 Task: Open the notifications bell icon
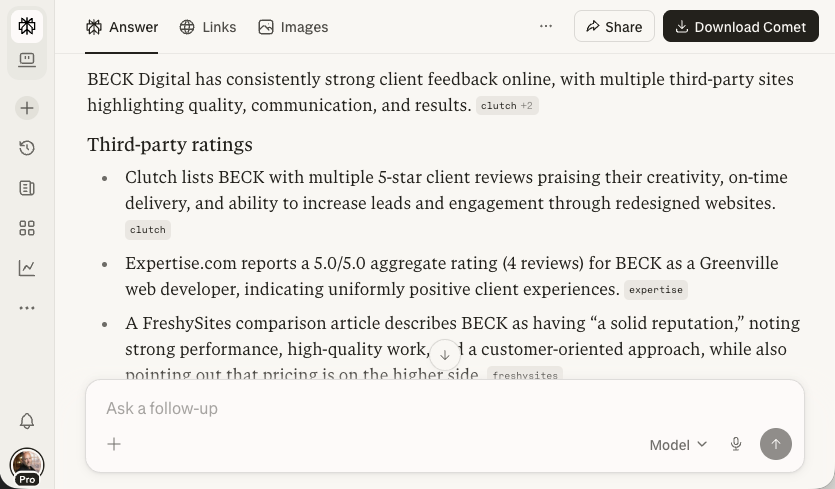click(27, 421)
